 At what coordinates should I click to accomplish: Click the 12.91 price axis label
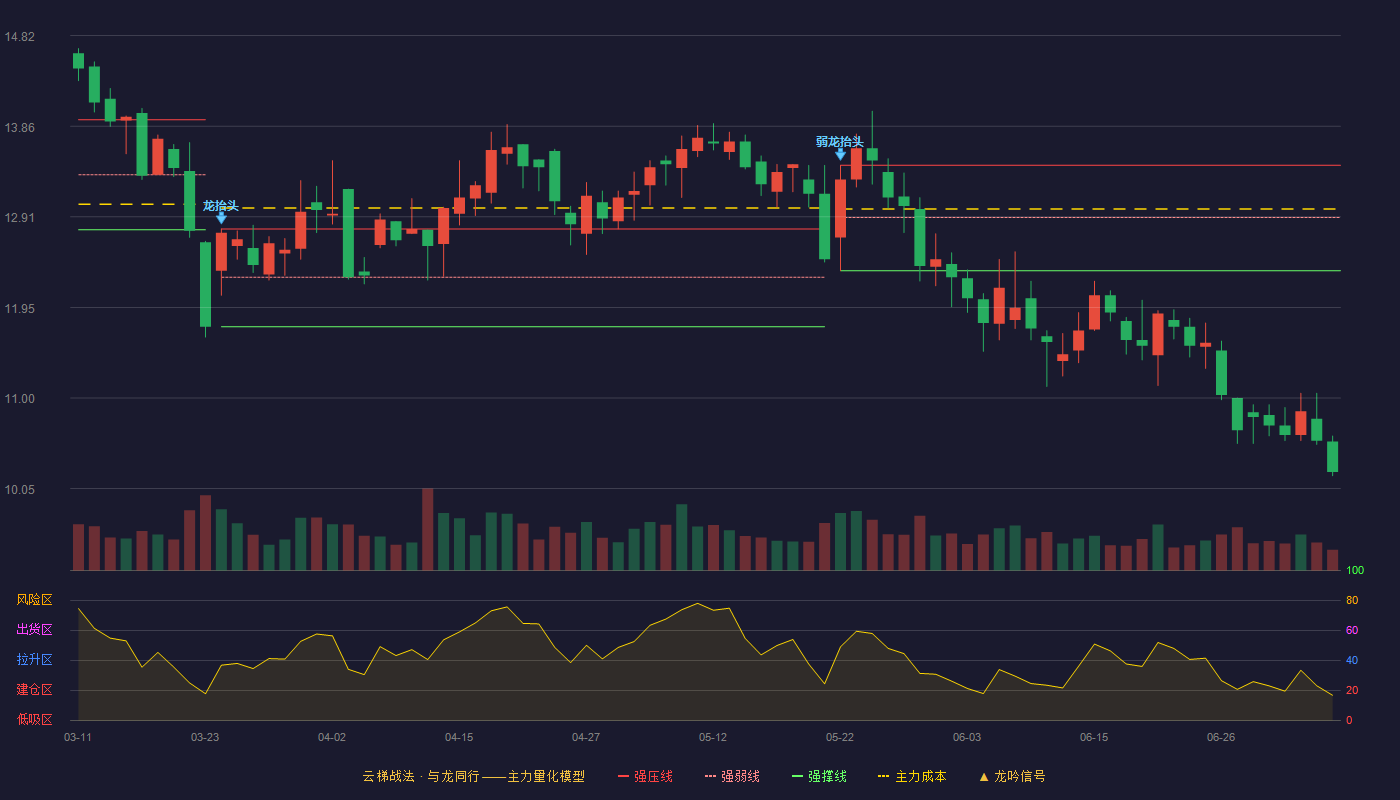19,218
